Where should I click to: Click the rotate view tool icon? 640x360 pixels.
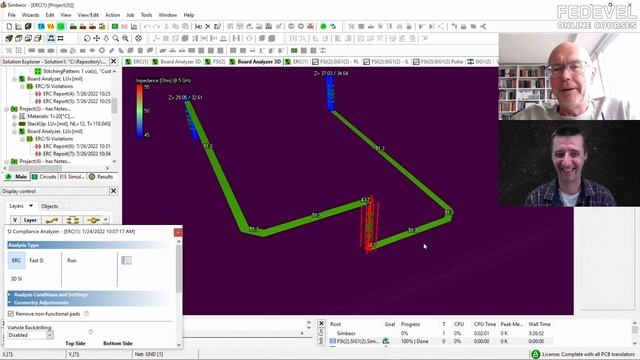[x=87, y=38]
